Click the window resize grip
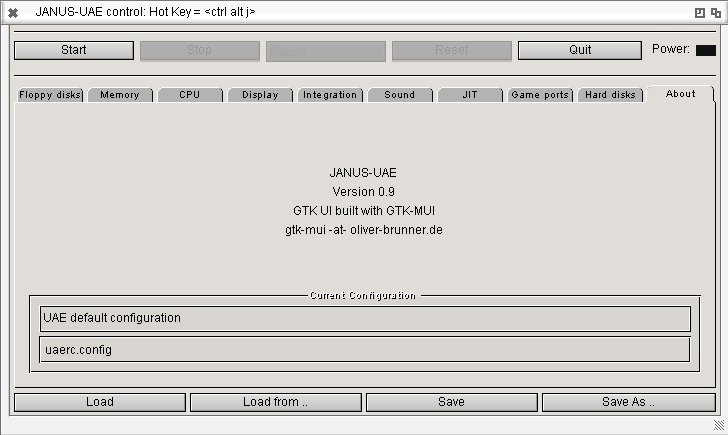 click(x=719, y=425)
